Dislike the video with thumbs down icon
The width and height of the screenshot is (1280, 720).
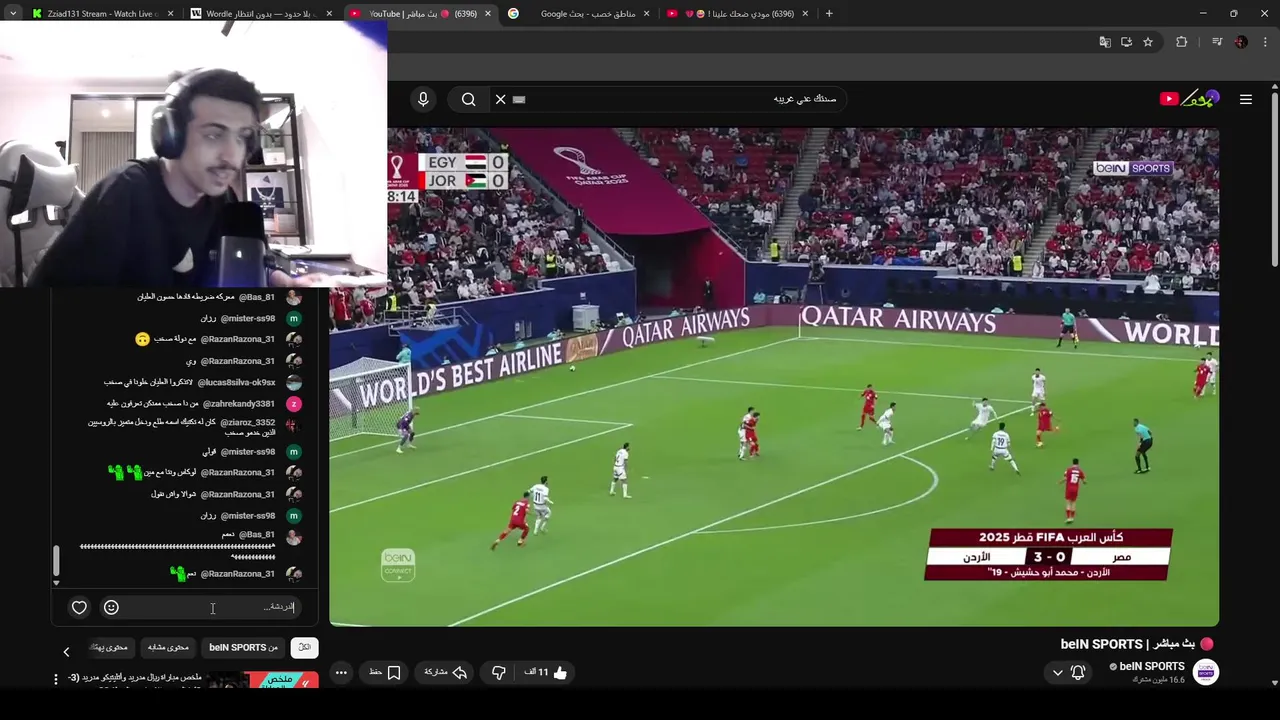(498, 673)
